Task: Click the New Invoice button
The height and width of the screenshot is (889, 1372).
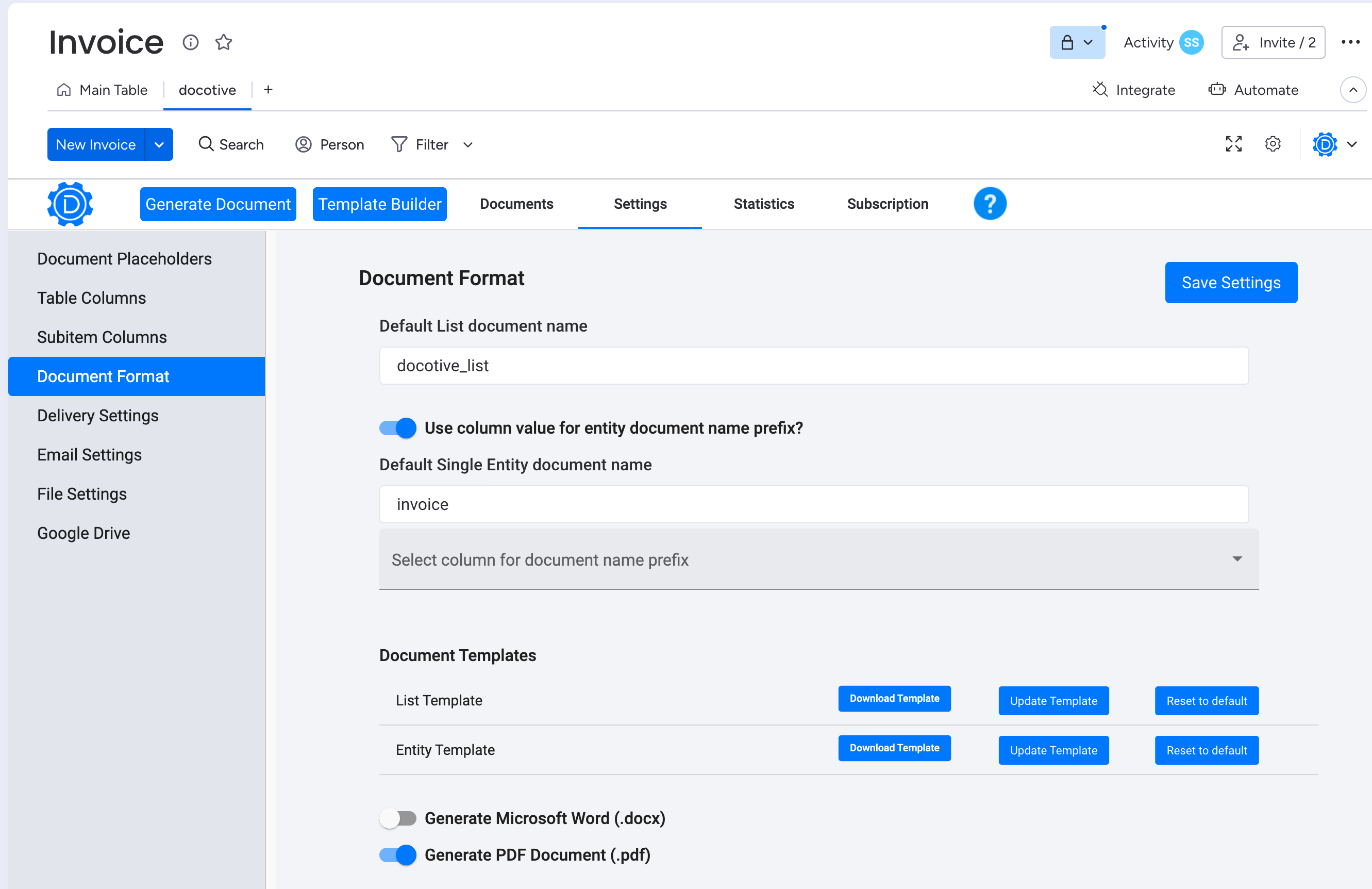Action: [x=96, y=144]
